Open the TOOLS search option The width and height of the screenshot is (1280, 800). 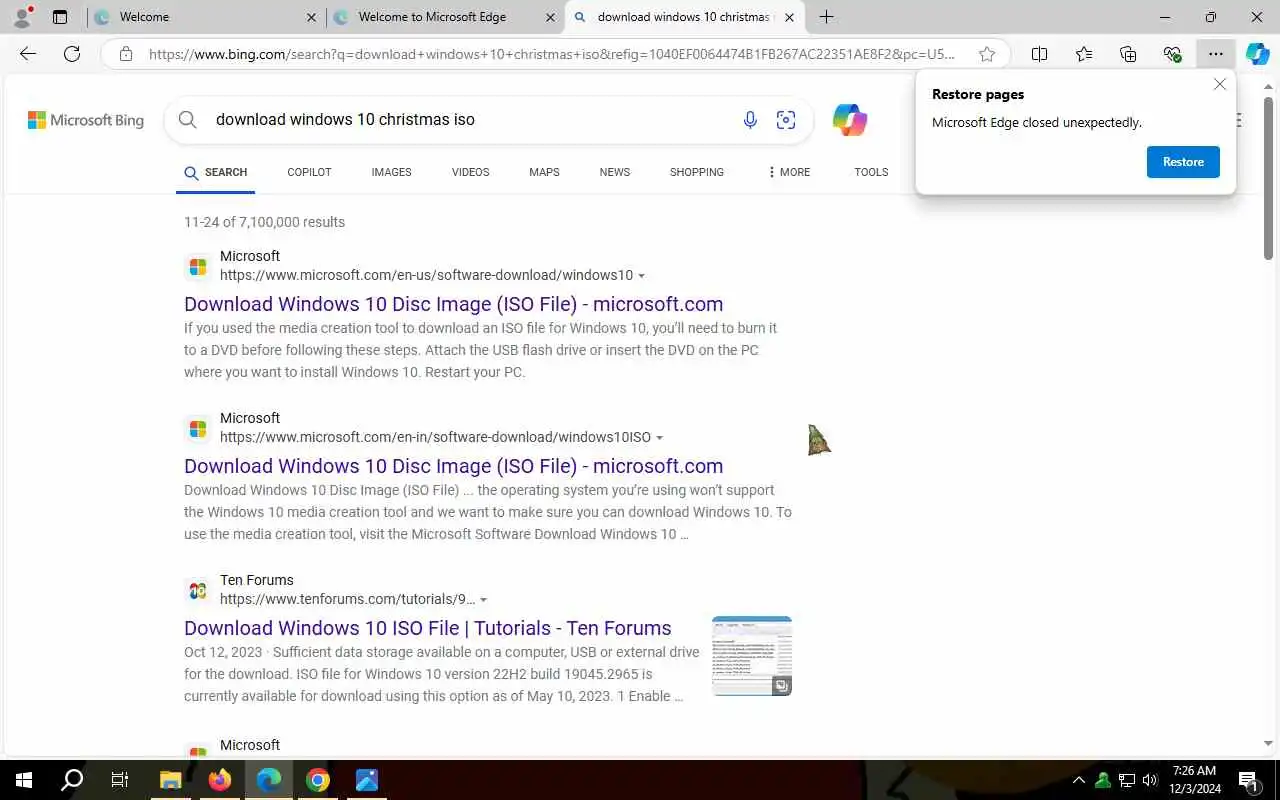click(x=871, y=172)
